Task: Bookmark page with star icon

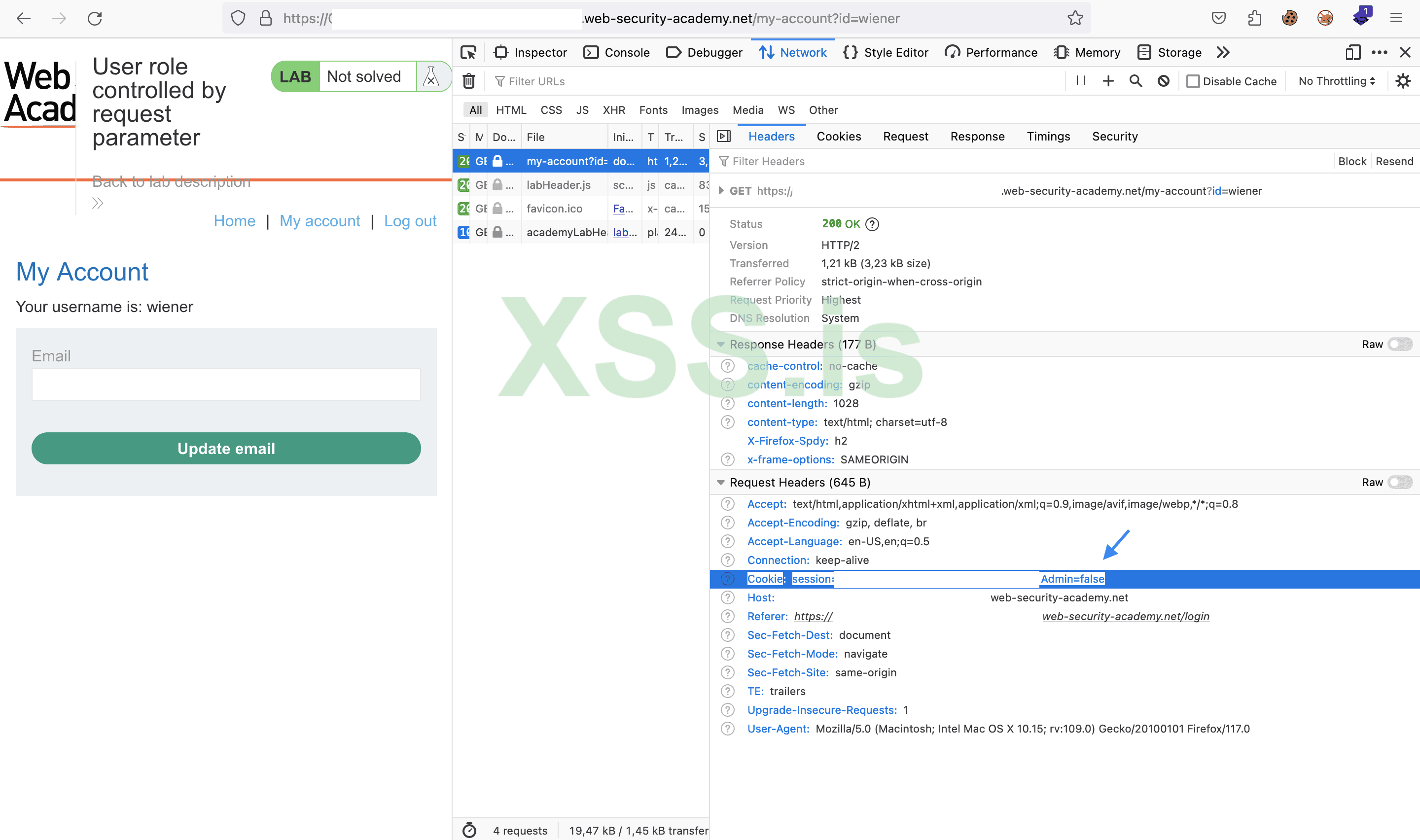Action: click(1075, 18)
